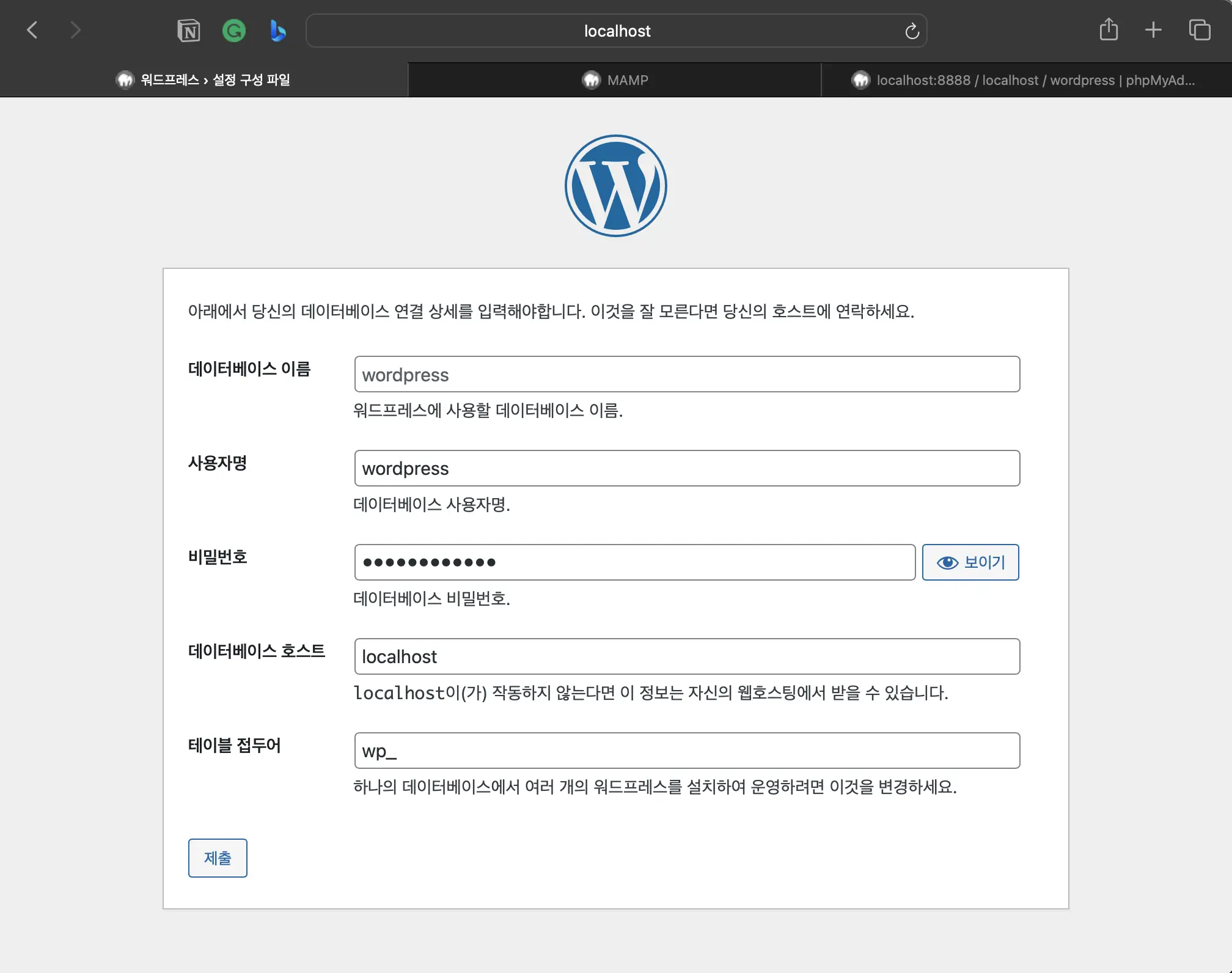Navigate back using the back arrow
The height and width of the screenshot is (973, 1232).
pyautogui.click(x=32, y=29)
